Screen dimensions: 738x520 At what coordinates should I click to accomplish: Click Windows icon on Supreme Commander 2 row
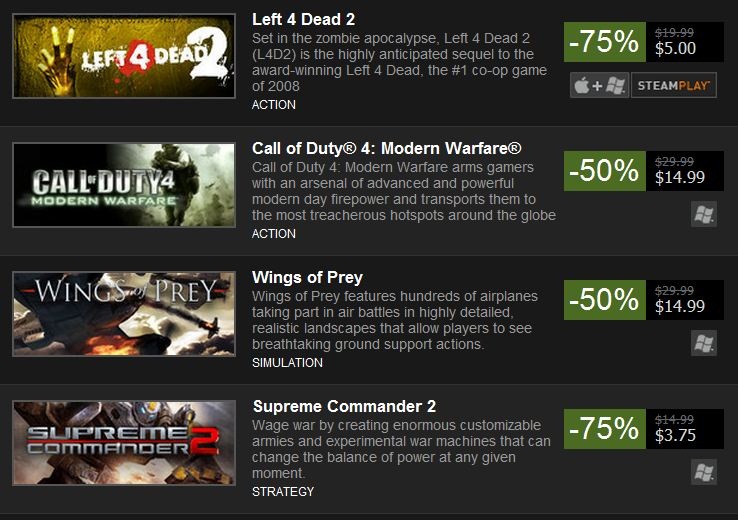tap(704, 472)
